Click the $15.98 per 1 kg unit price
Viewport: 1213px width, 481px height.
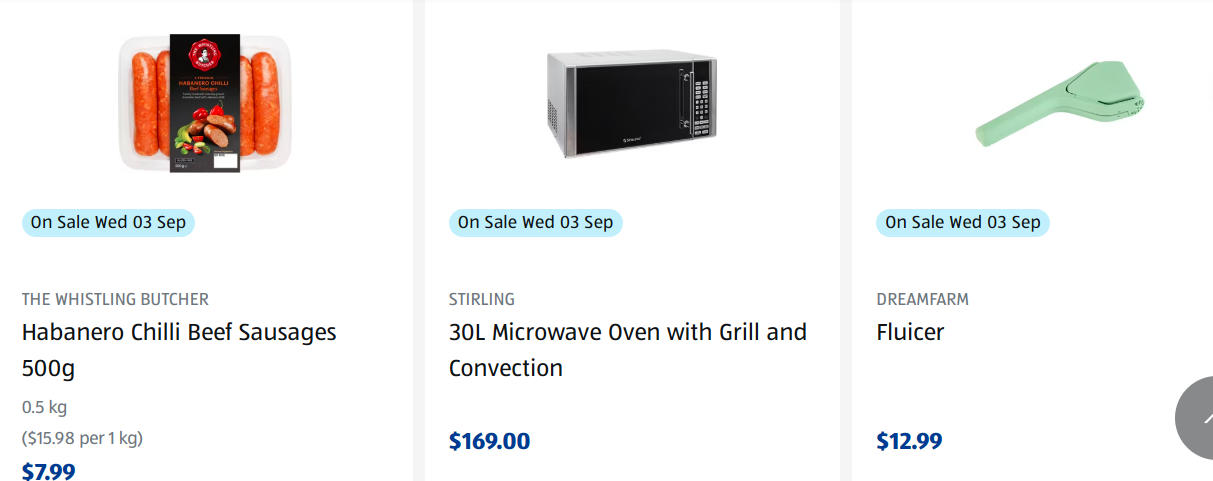(82, 438)
